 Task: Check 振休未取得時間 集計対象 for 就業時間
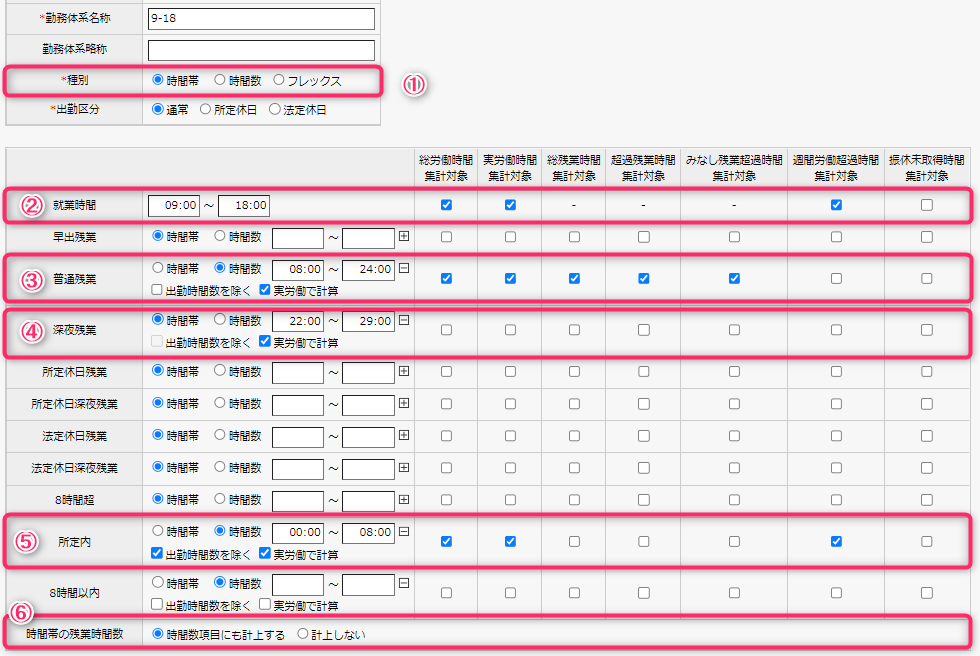tap(927, 205)
